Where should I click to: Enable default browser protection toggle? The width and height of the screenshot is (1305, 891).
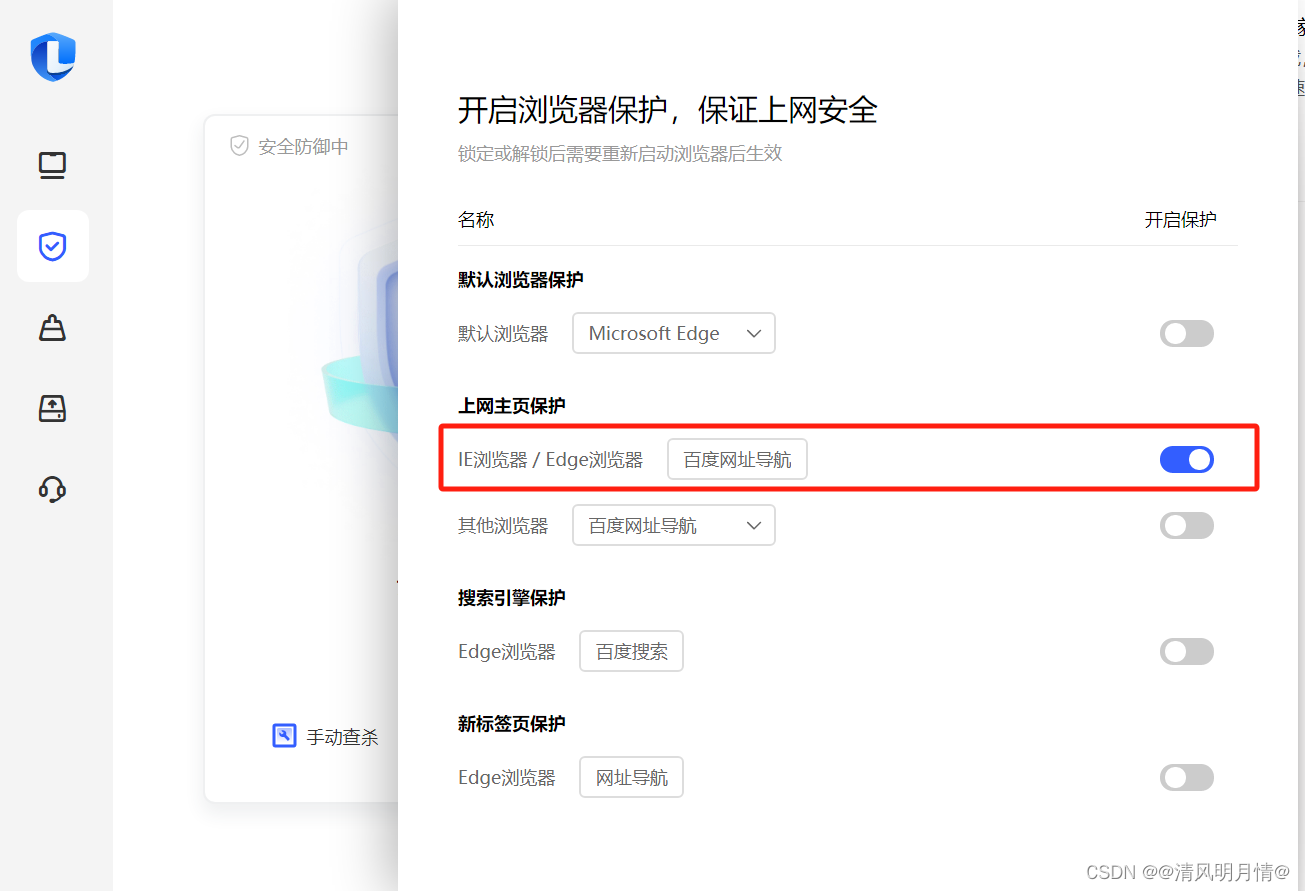(x=1187, y=334)
